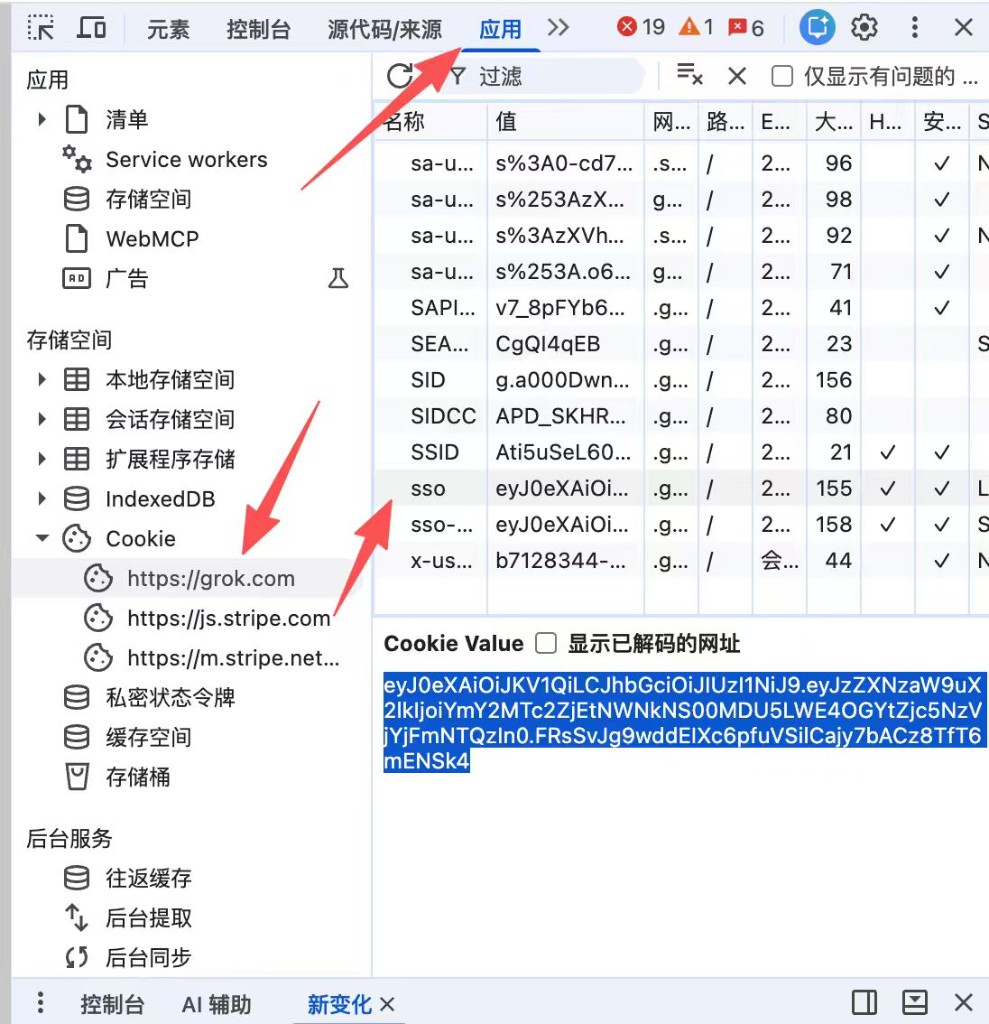Switch to AI 辅助 drawer tab
Screen dimensions: 989x1024
[x=217, y=1004]
